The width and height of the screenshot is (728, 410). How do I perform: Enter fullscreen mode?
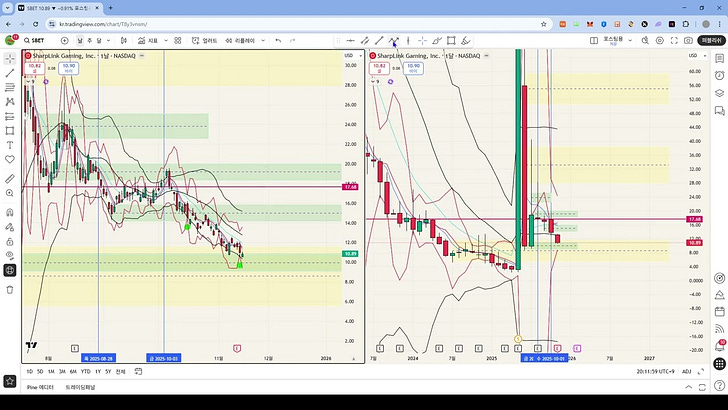674,40
